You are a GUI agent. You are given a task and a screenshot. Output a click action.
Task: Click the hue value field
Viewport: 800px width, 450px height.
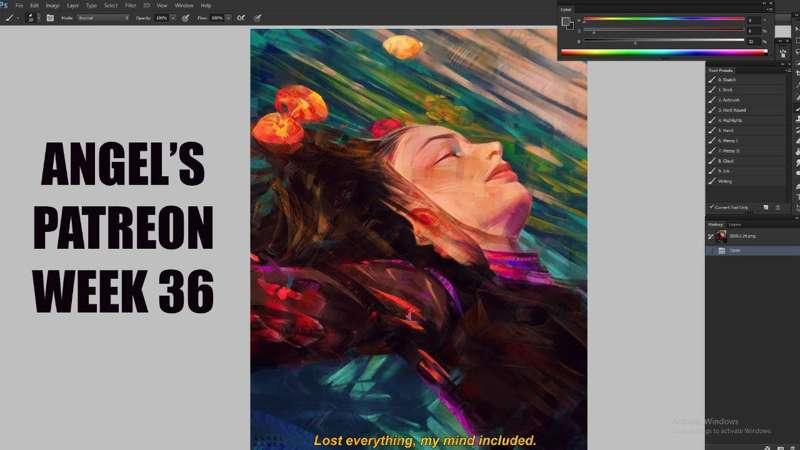754,20
